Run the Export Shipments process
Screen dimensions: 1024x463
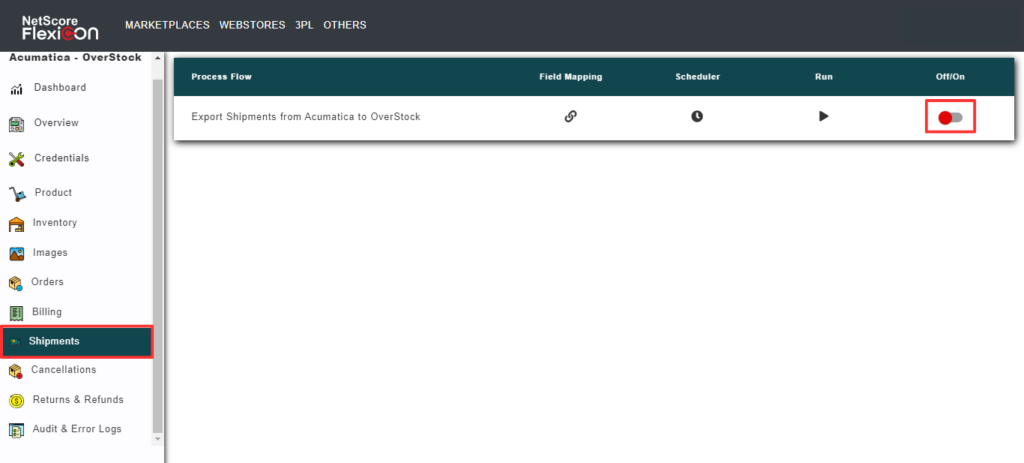[x=823, y=116]
